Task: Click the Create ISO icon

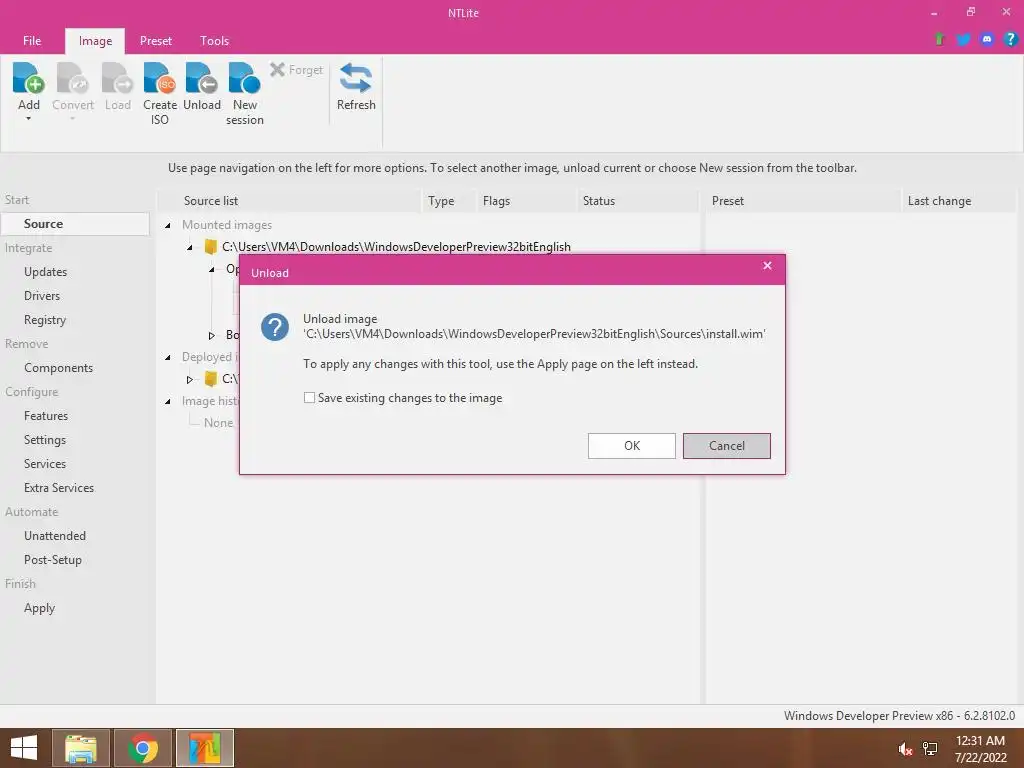Action: coord(159,78)
